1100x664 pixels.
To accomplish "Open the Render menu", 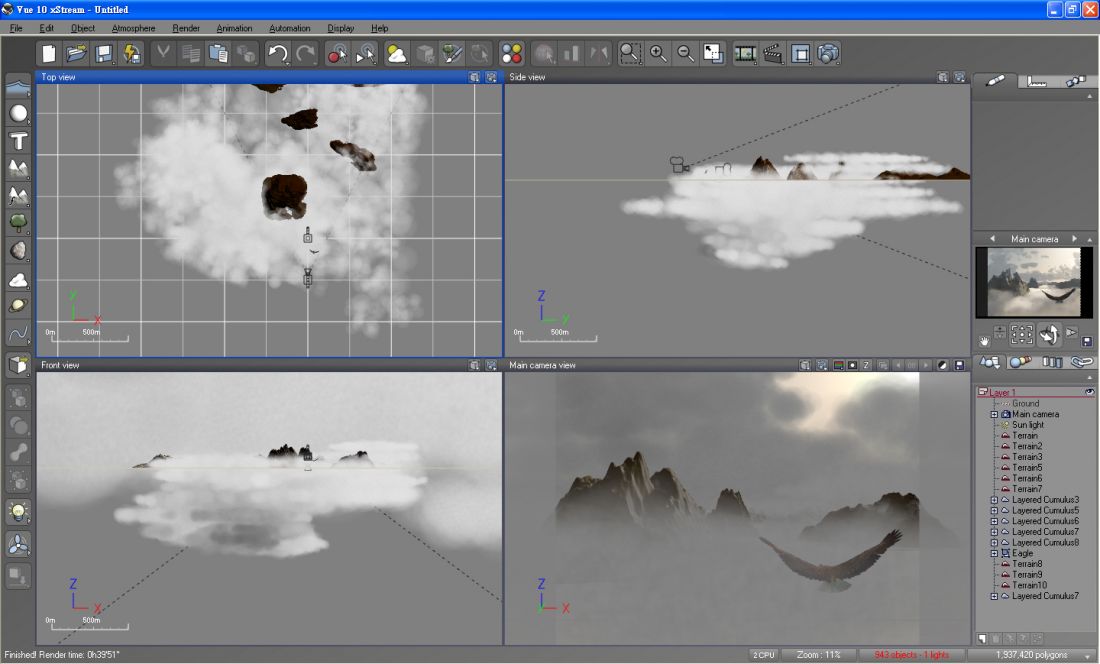I will [186, 28].
